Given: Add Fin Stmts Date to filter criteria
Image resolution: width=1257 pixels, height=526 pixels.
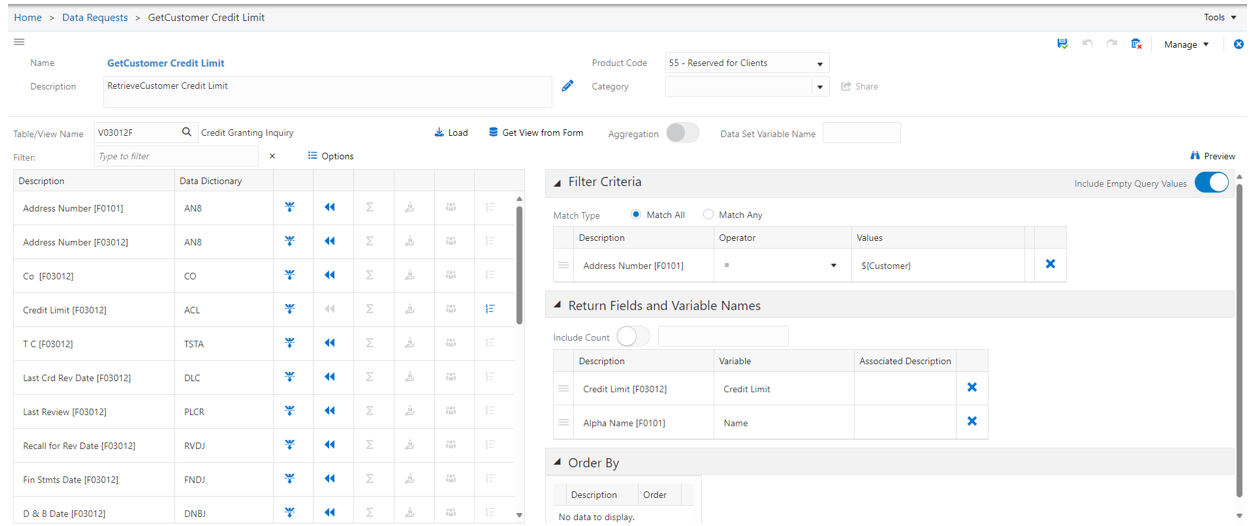Looking at the screenshot, I should pos(289,480).
